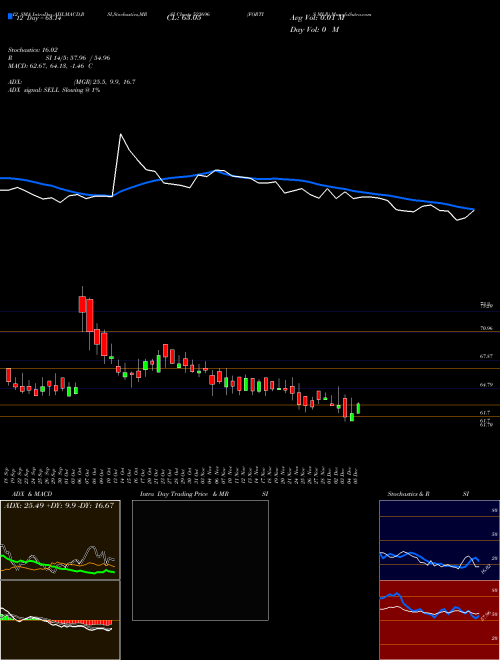Click the 70.96 price level label
This screenshot has width=500, height=660.
tap(486, 328)
